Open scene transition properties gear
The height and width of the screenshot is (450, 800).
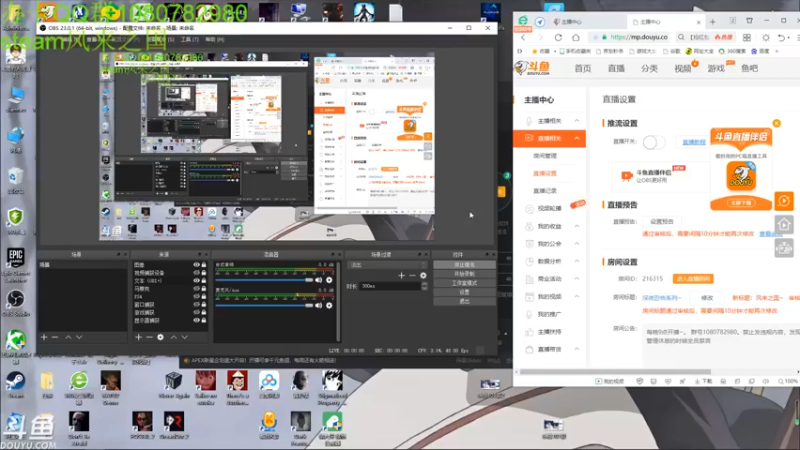click(423, 276)
